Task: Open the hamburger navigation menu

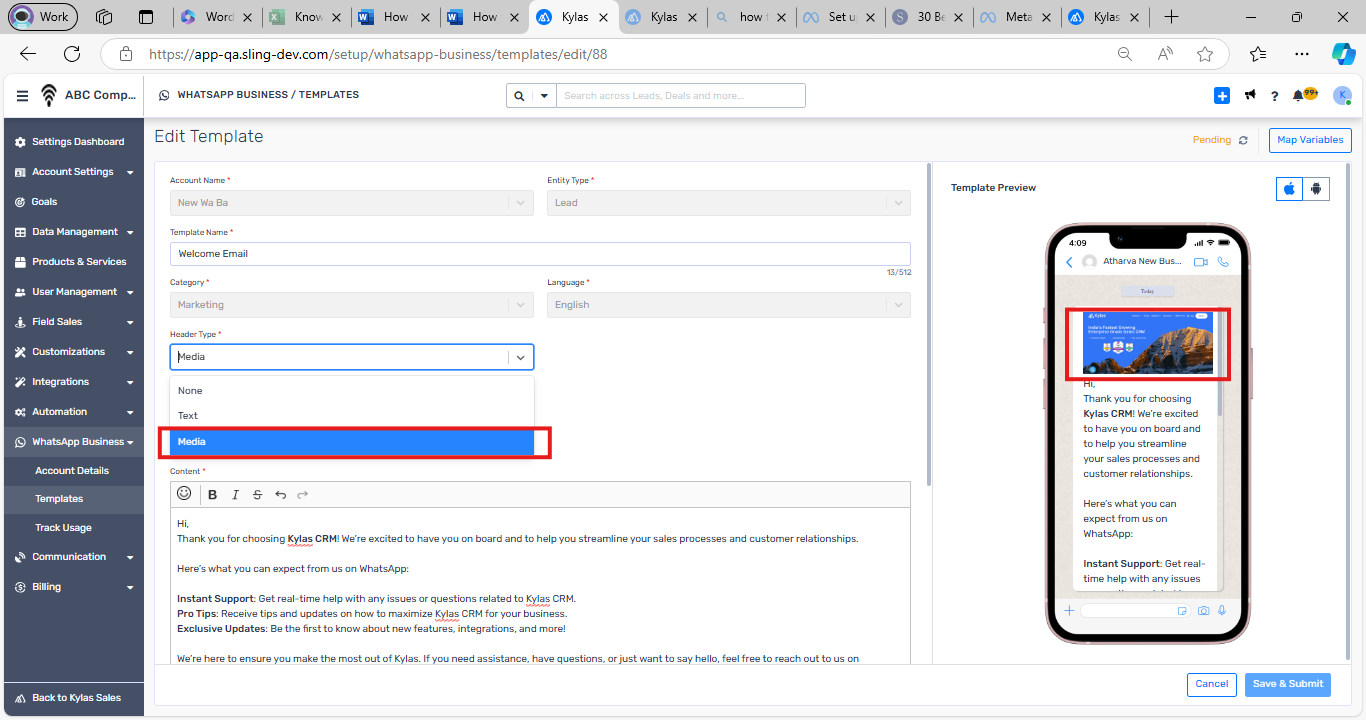Action: (x=22, y=96)
